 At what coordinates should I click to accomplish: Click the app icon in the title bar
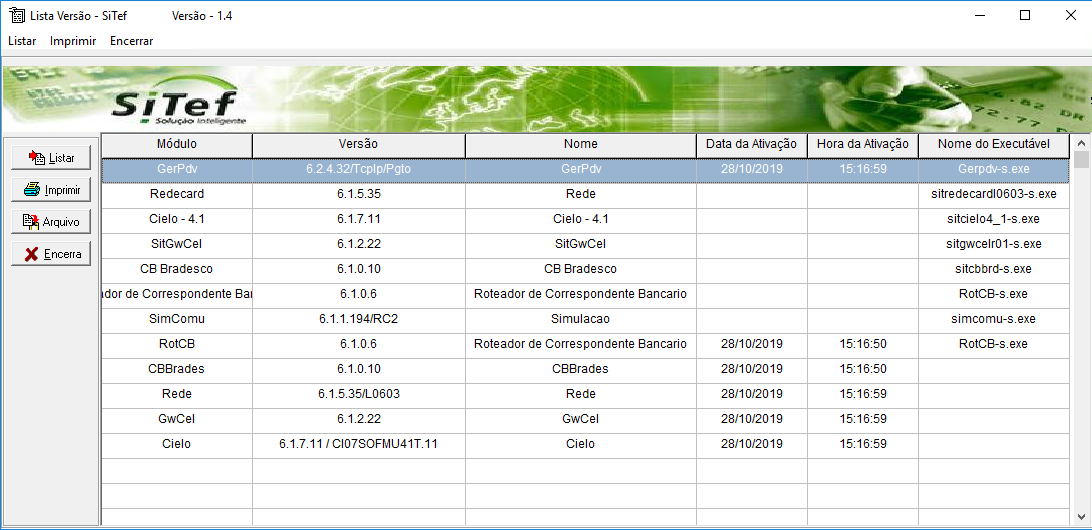[x=16, y=15]
